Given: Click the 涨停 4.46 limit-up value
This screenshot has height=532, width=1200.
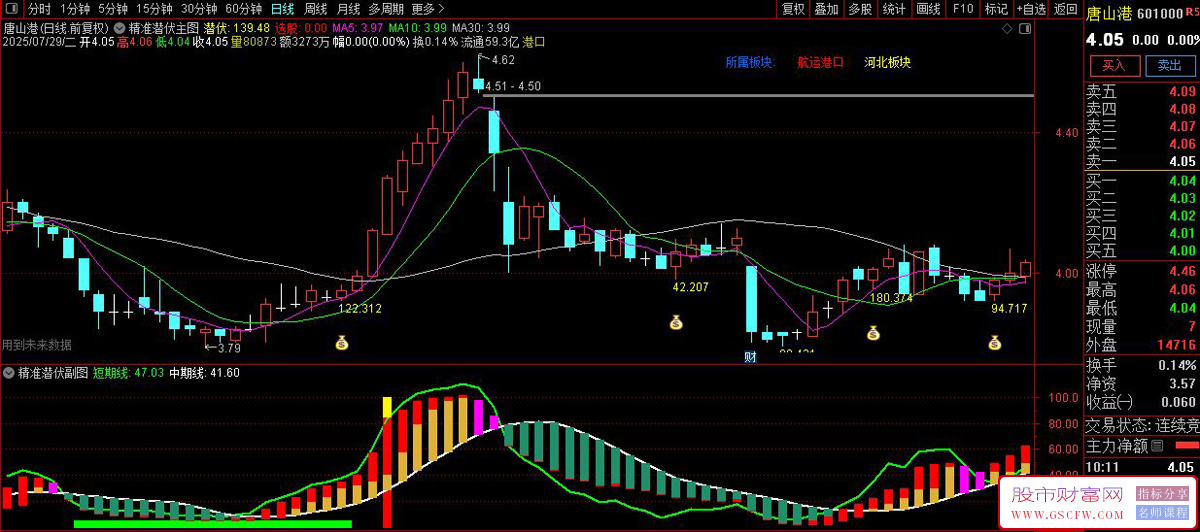Looking at the screenshot, I should [x=1182, y=271].
